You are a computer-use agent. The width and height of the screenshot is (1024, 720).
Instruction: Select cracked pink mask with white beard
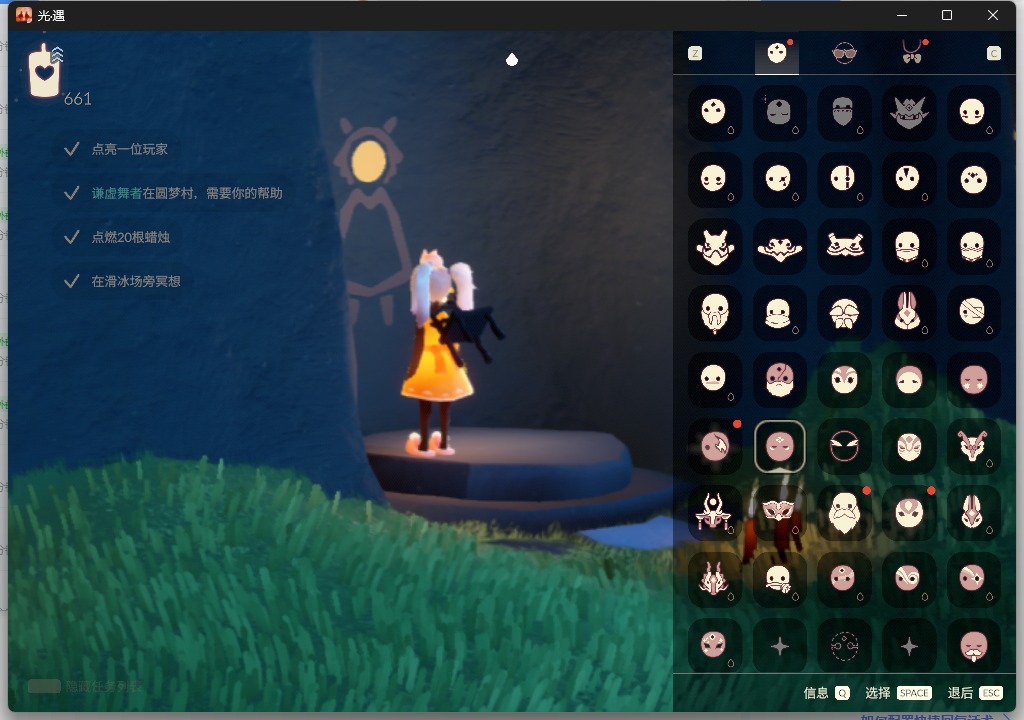tap(779, 380)
